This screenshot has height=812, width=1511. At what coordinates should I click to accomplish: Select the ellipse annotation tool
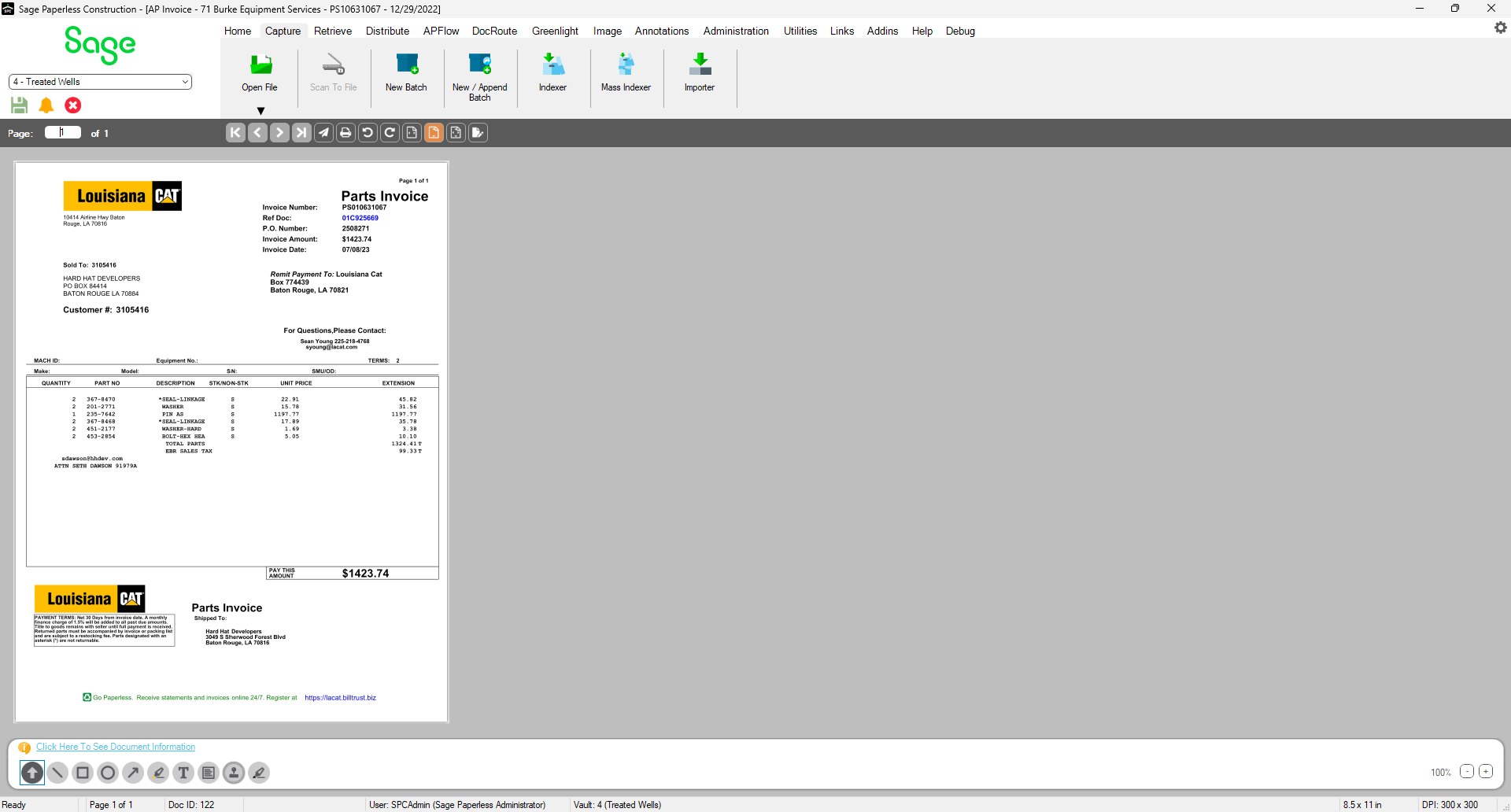108,773
